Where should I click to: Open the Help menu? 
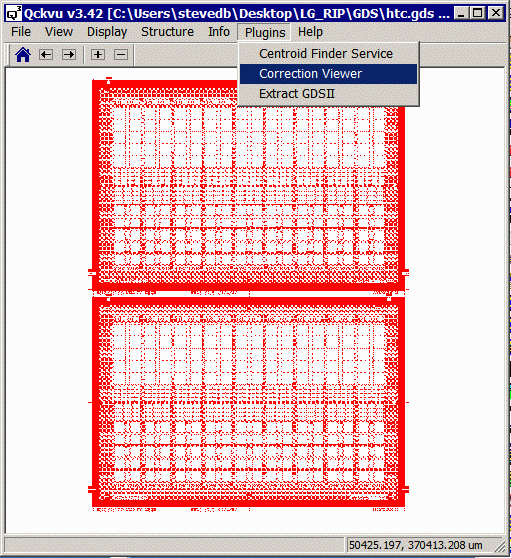310,32
